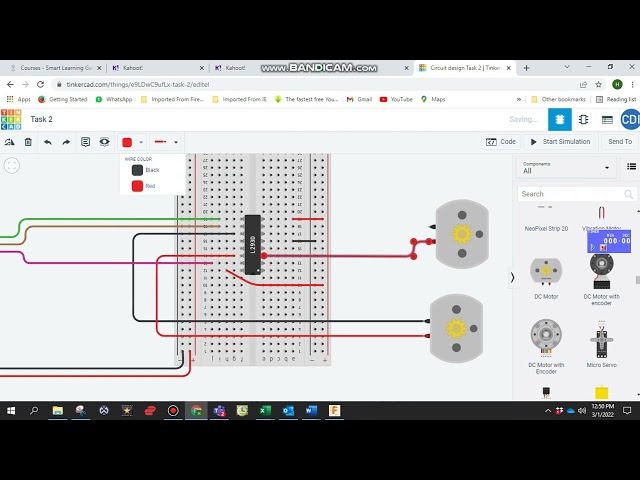Open Gmail bookmark

click(359, 99)
